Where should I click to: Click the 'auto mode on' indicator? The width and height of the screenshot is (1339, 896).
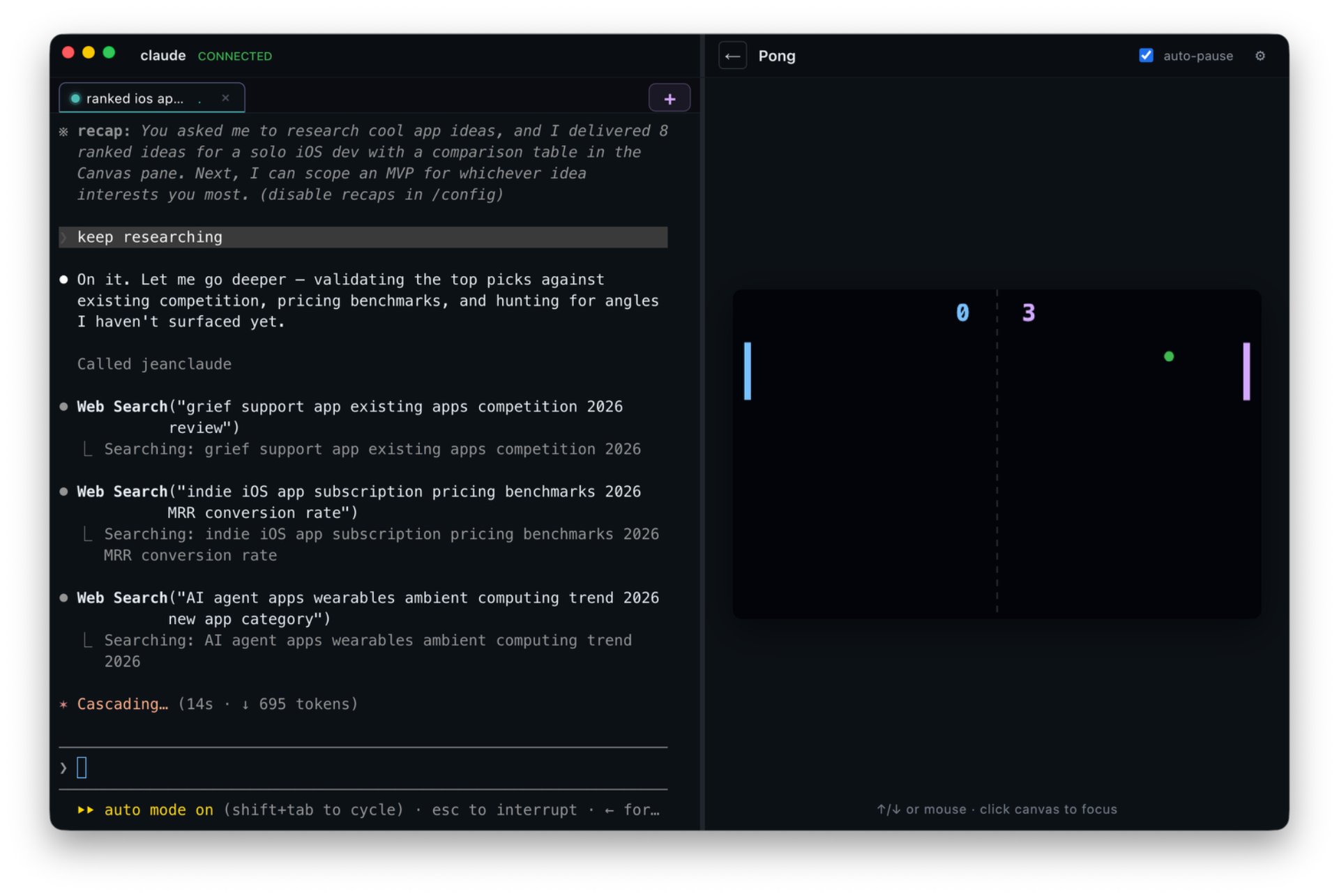pyautogui.click(x=158, y=810)
